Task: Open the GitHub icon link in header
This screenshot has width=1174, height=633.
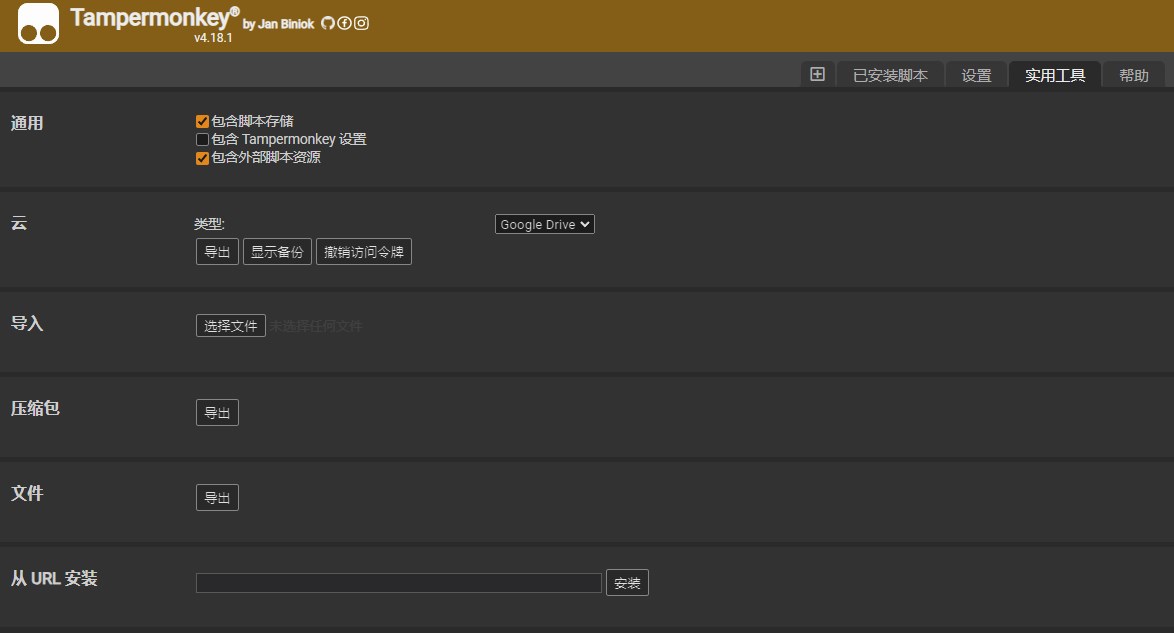Action: (328, 23)
